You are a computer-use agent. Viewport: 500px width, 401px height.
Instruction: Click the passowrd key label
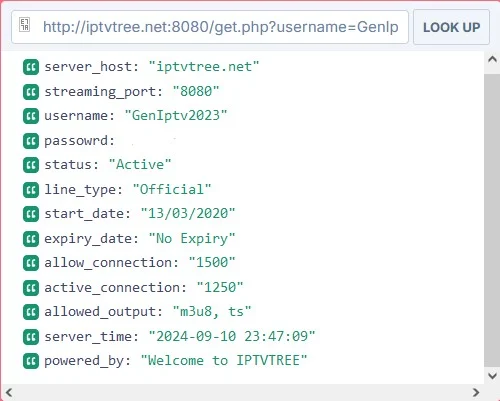[x=79, y=141]
